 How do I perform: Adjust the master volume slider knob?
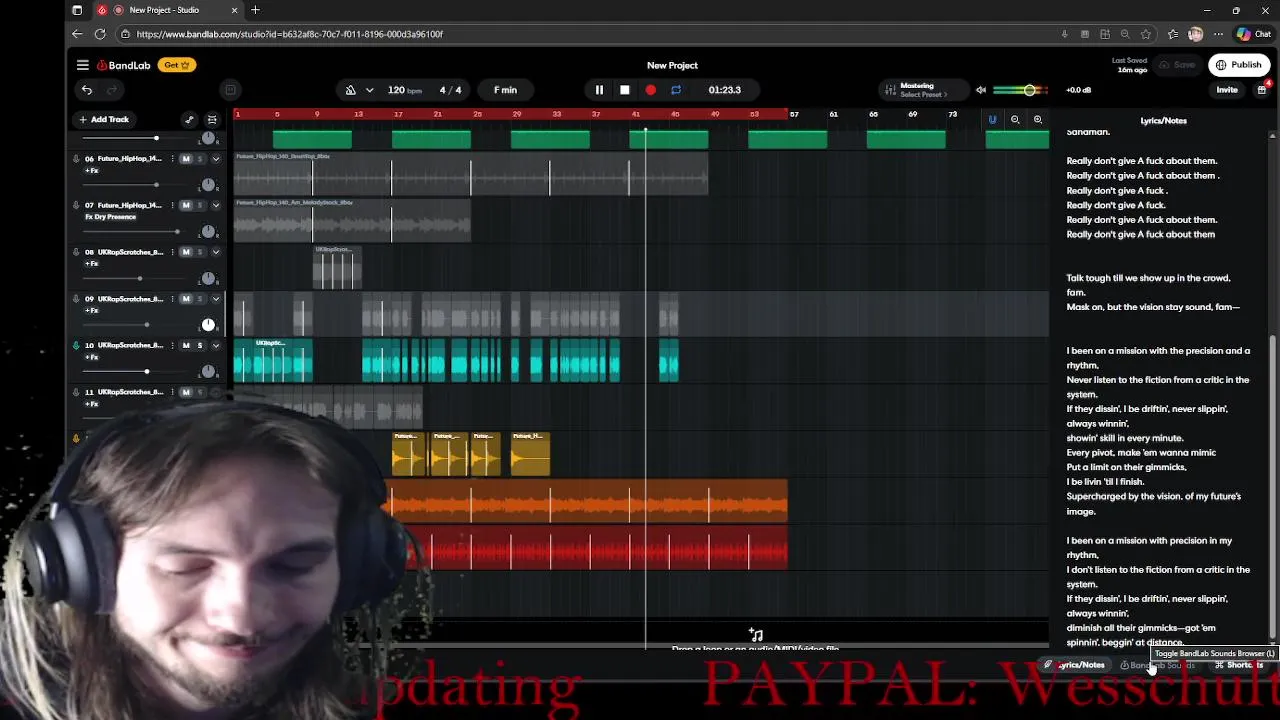[1029, 90]
